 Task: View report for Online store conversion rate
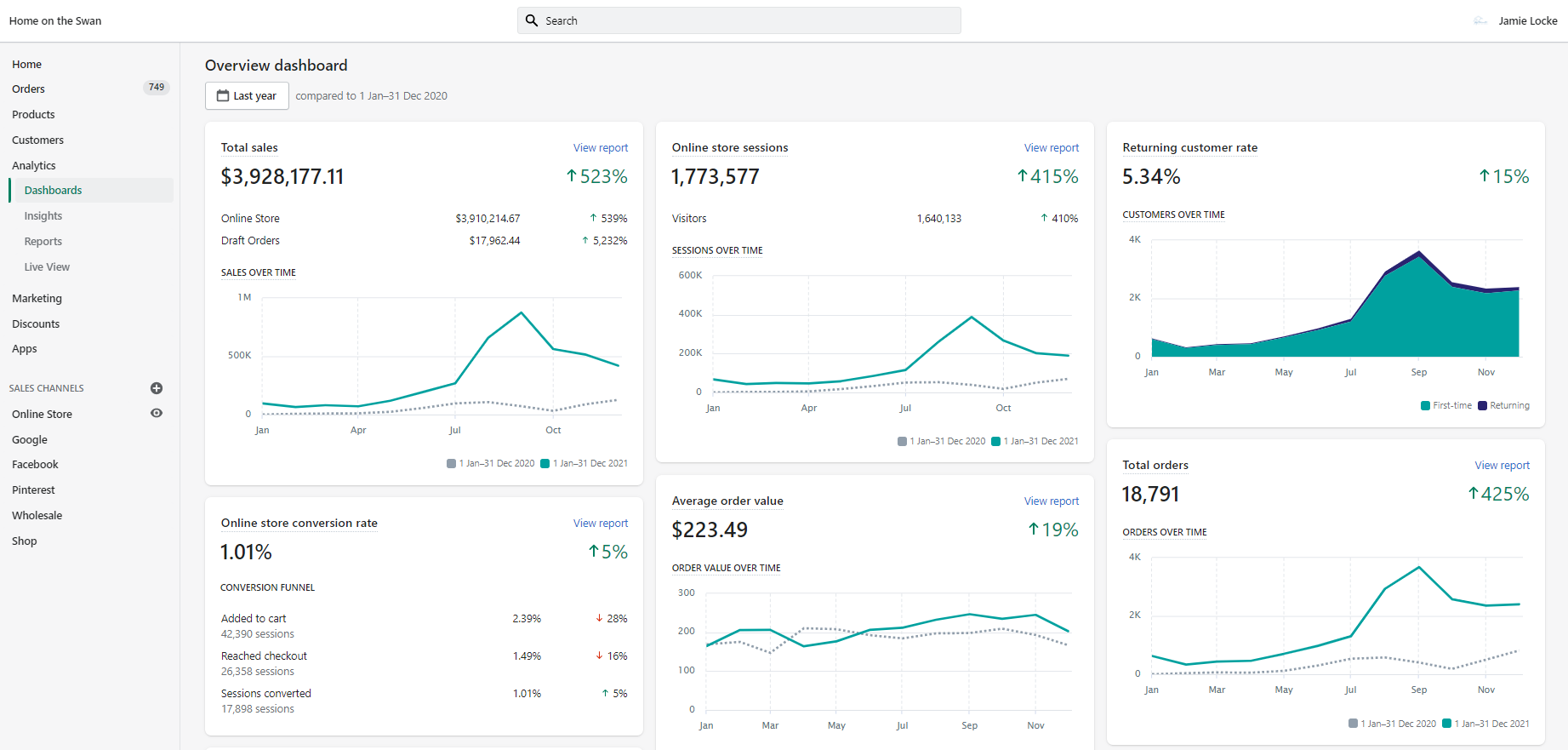[601, 523]
